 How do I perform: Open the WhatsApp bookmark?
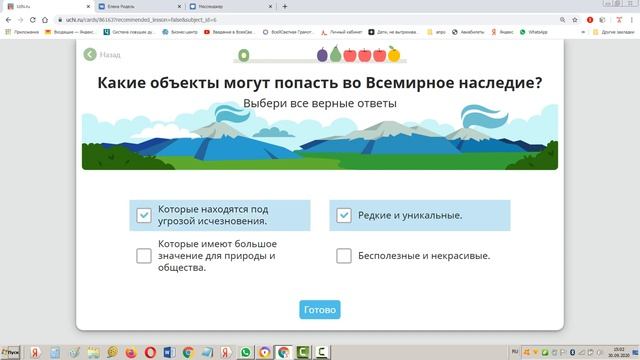click(533, 32)
